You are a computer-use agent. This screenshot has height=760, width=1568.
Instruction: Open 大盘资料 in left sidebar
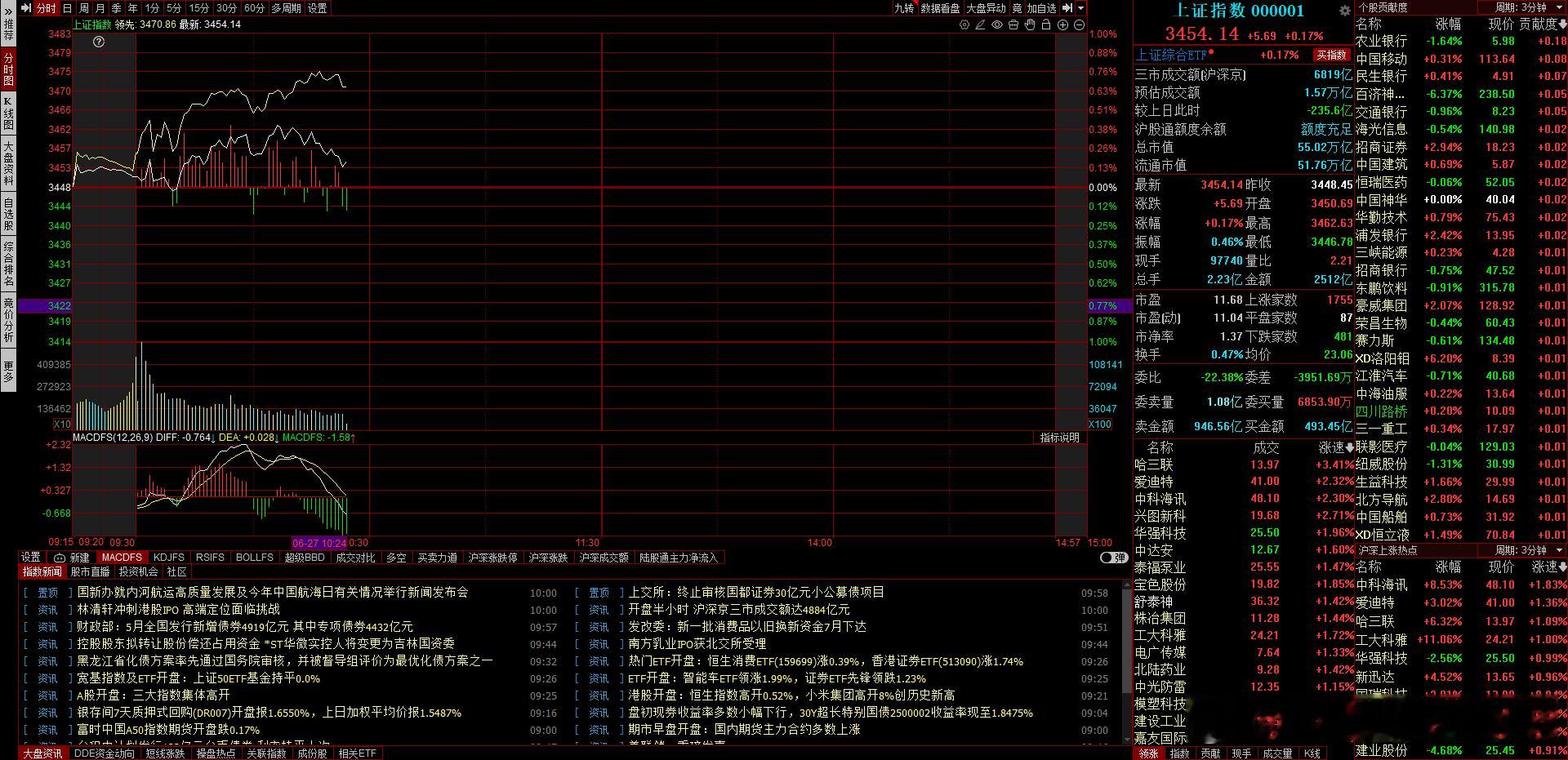[x=8, y=163]
